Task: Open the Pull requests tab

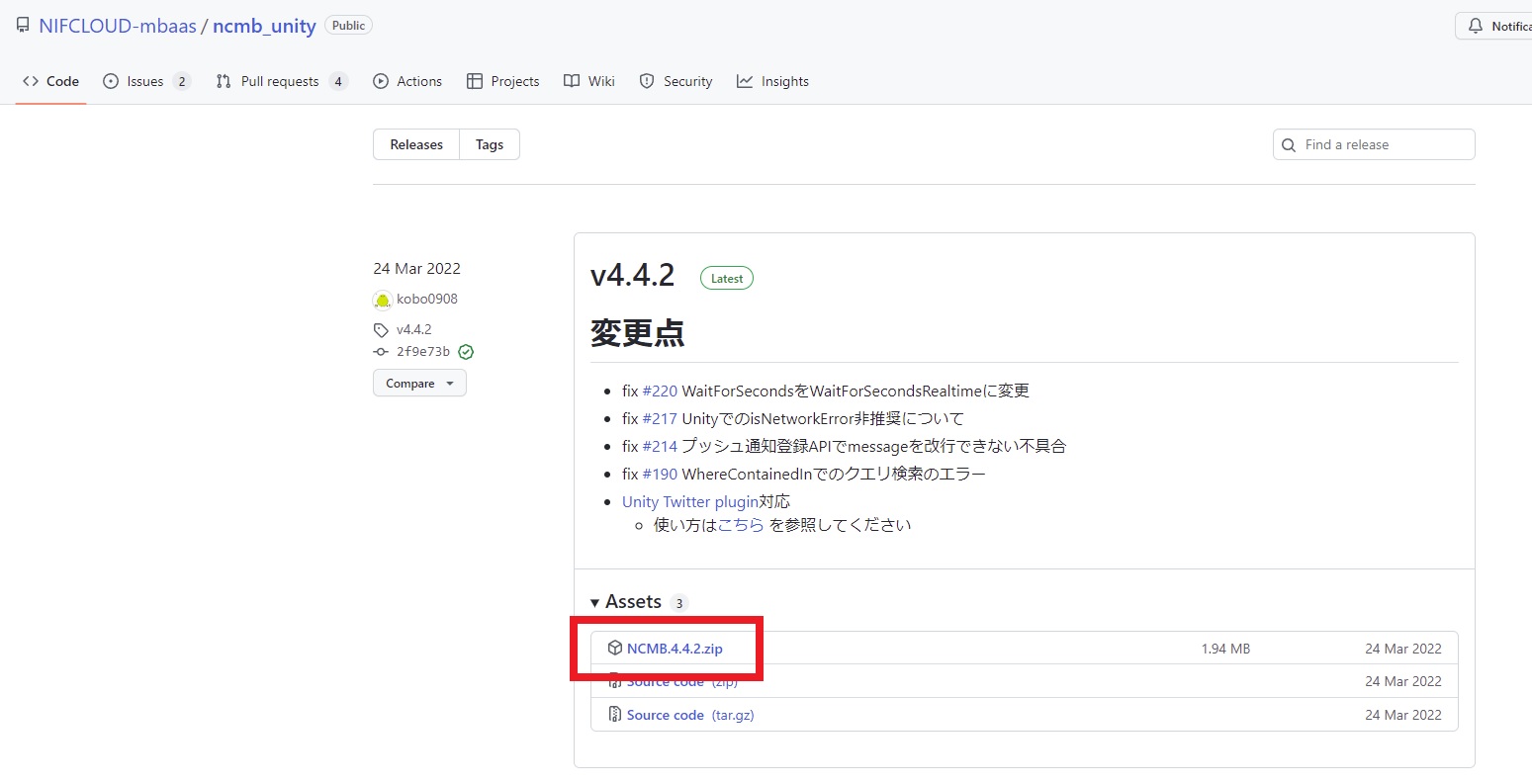Action: 280,81
